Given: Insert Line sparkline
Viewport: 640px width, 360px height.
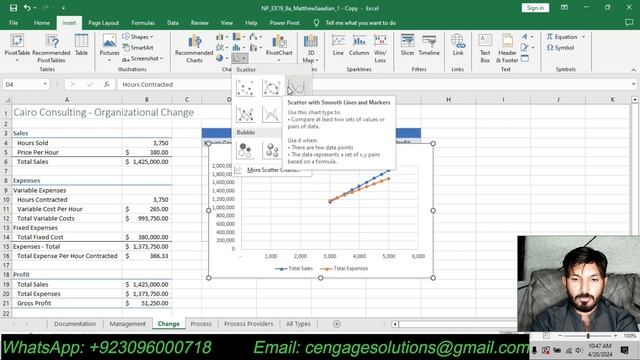Looking at the screenshot, I should pos(338,45).
